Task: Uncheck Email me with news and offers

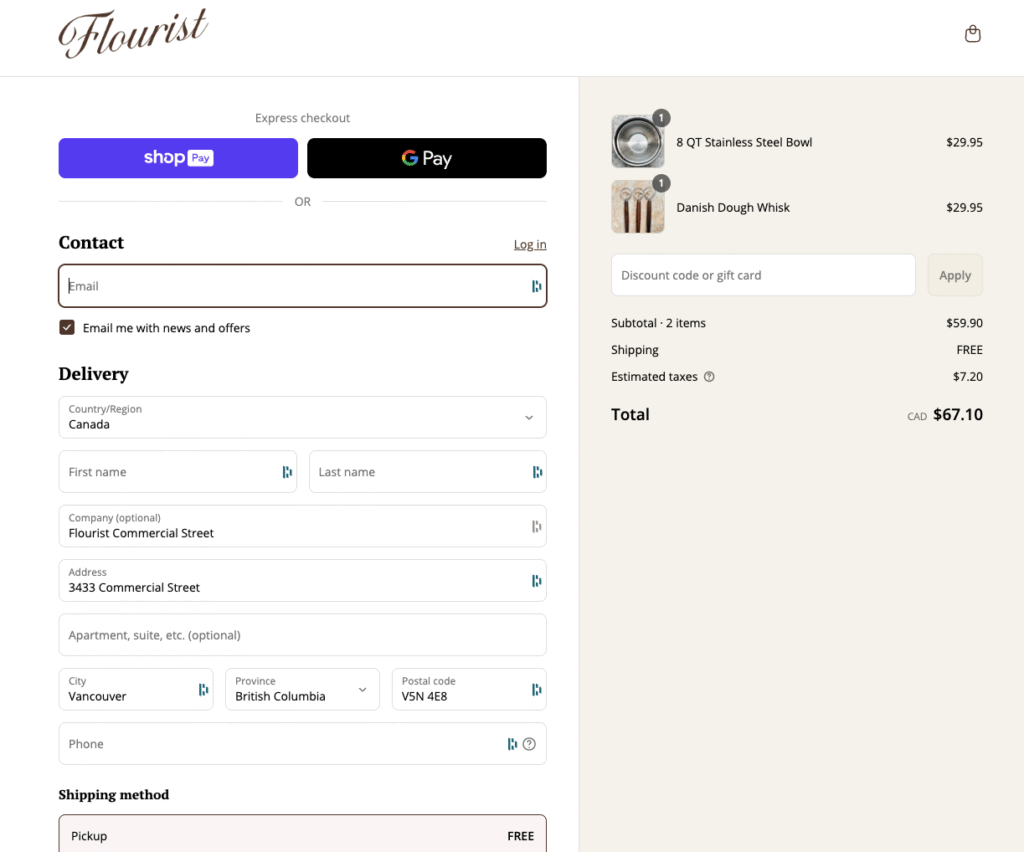Action: point(66,327)
